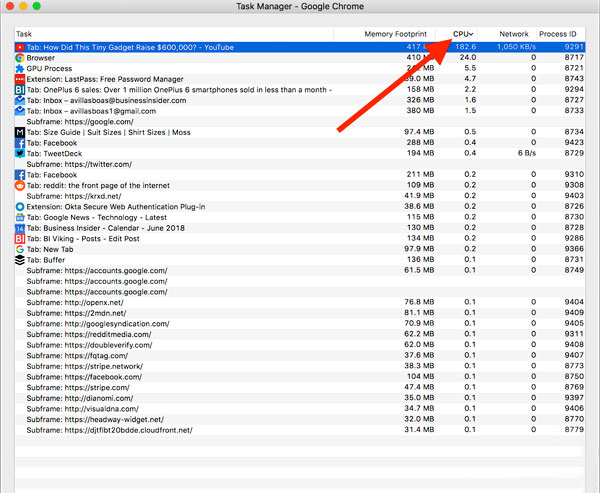The width and height of the screenshot is (600, 493).
Task: Click process ID 8717
Action: [x=574, y=57]
